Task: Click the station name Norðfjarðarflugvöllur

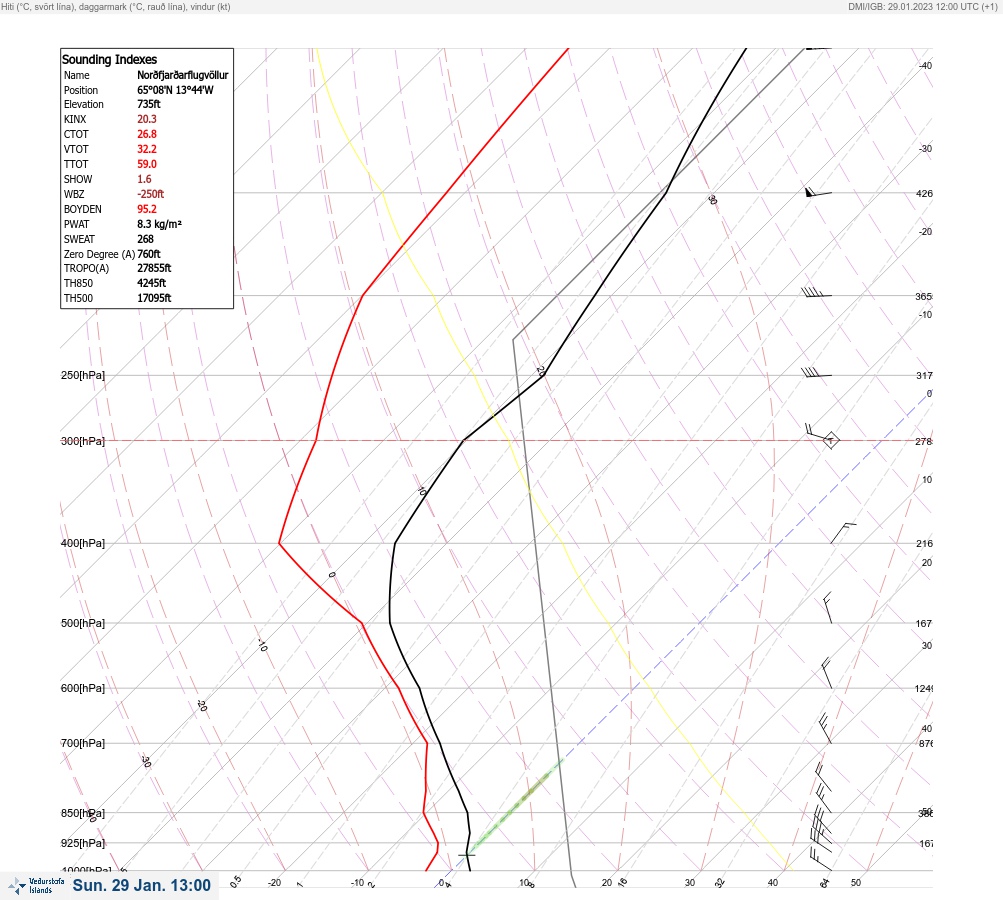Action: point(182,75)
